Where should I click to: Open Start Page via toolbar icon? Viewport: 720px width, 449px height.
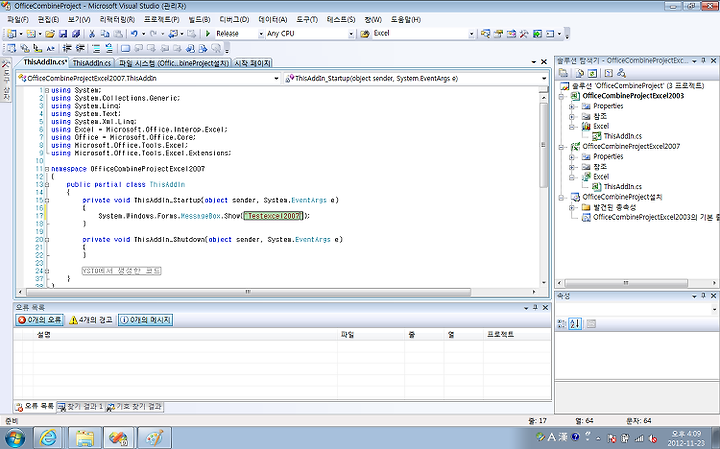[537, 34]
